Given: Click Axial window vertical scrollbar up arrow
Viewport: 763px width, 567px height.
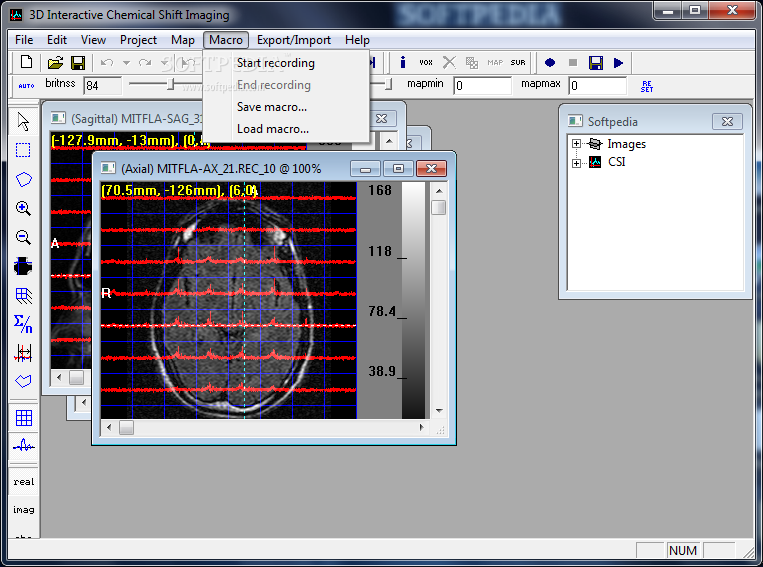Looking at the screenshot, I should 439,191.
